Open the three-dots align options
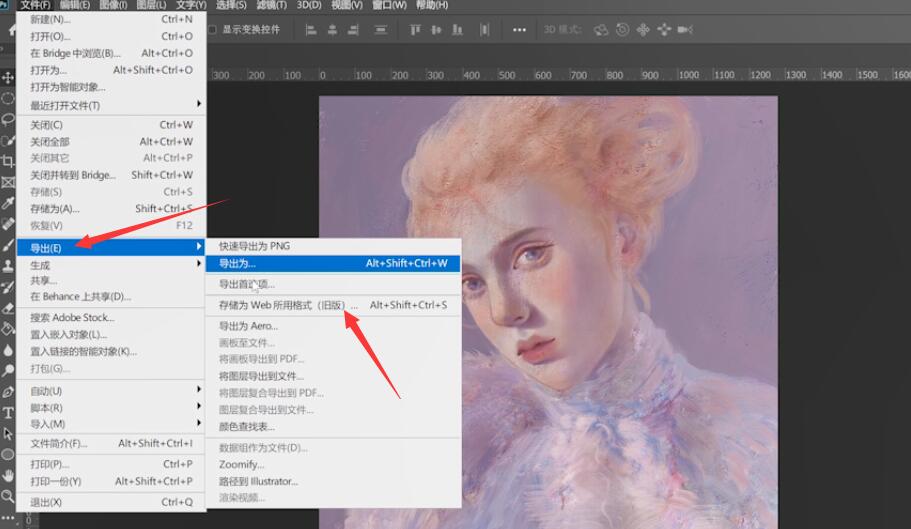Screen dimensions: 911x529 point(519,30)
